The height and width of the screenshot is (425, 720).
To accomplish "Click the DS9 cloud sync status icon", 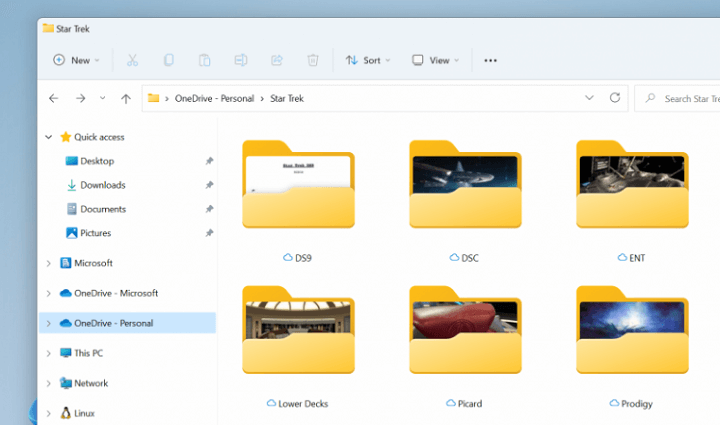I will 287,257.
